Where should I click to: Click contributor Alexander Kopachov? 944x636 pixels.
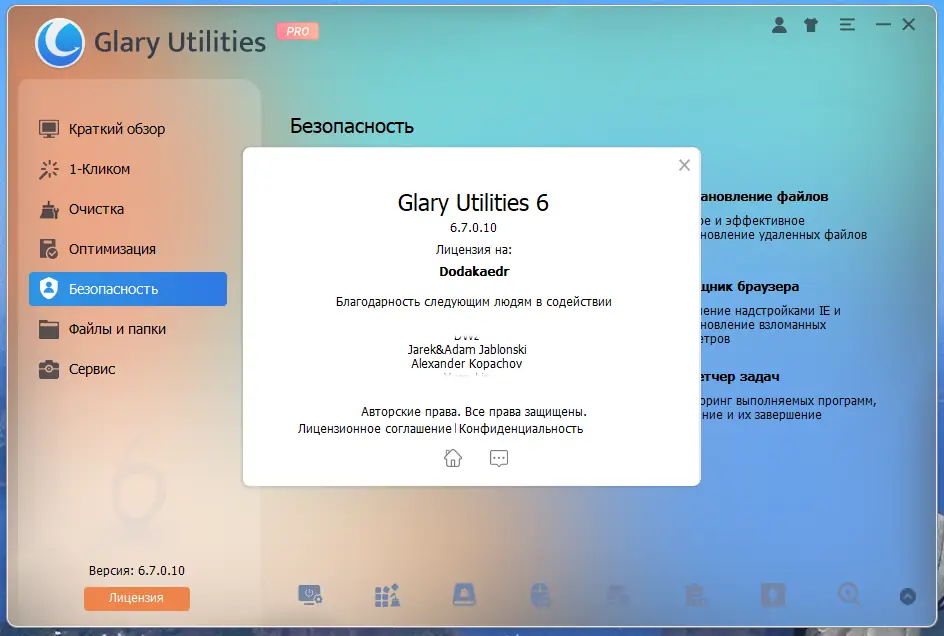tap(467, 364)
